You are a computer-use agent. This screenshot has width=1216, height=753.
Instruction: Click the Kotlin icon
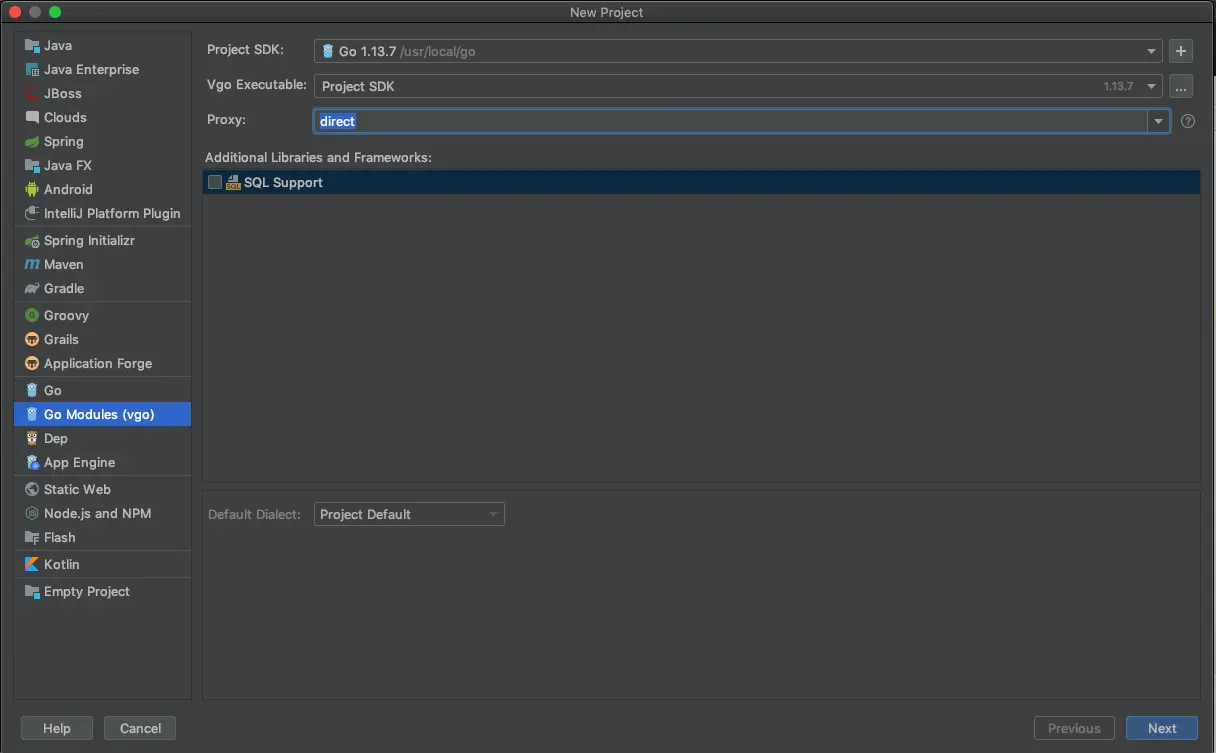(x=32, y=564)
